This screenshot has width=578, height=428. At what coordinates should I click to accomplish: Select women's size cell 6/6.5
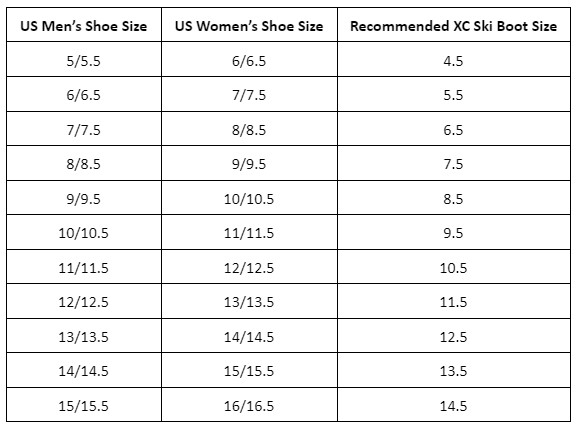pyautogui.click(x=249, y=59)
